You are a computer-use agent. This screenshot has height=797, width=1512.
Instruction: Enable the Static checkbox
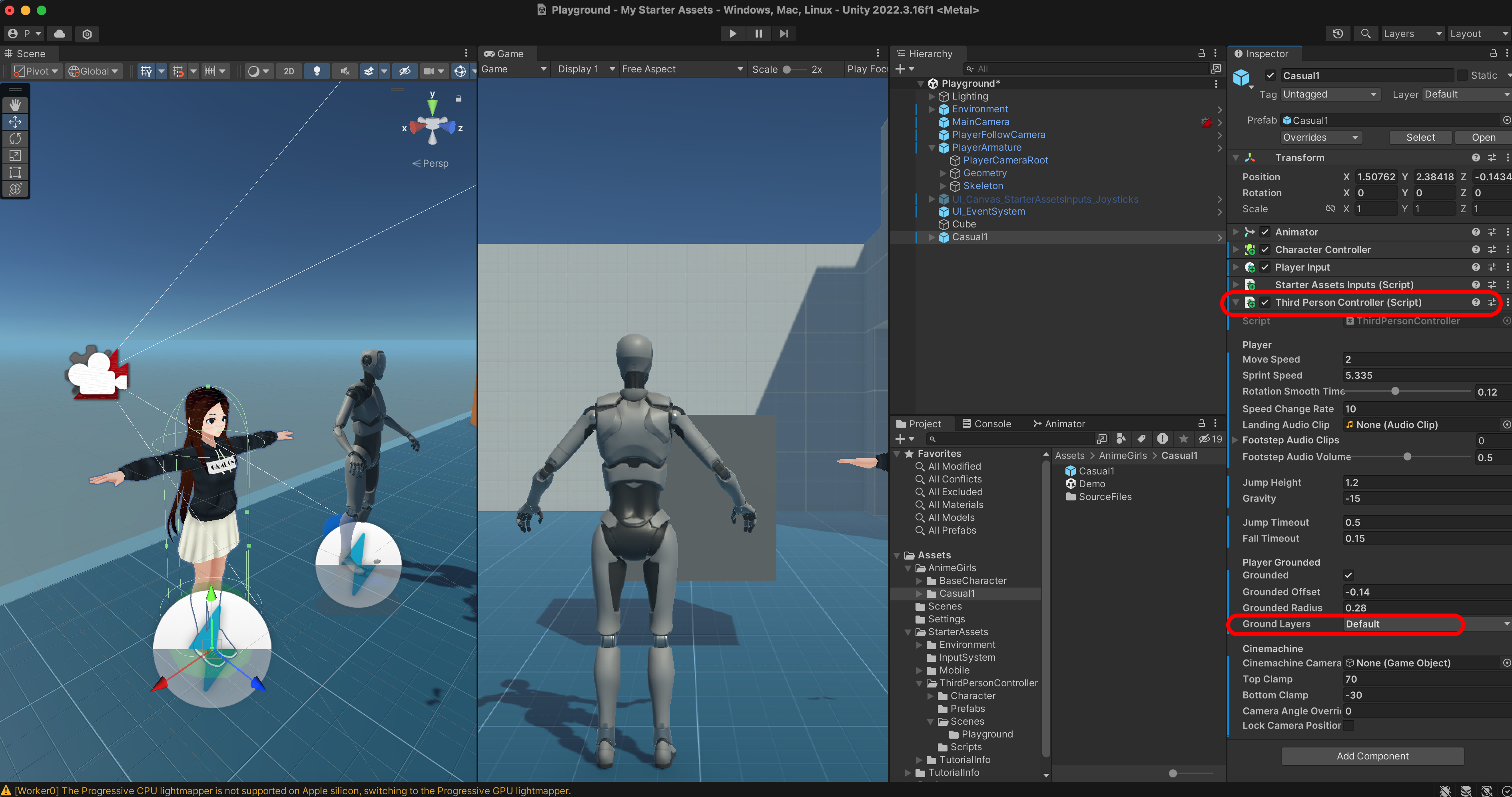1463,75
